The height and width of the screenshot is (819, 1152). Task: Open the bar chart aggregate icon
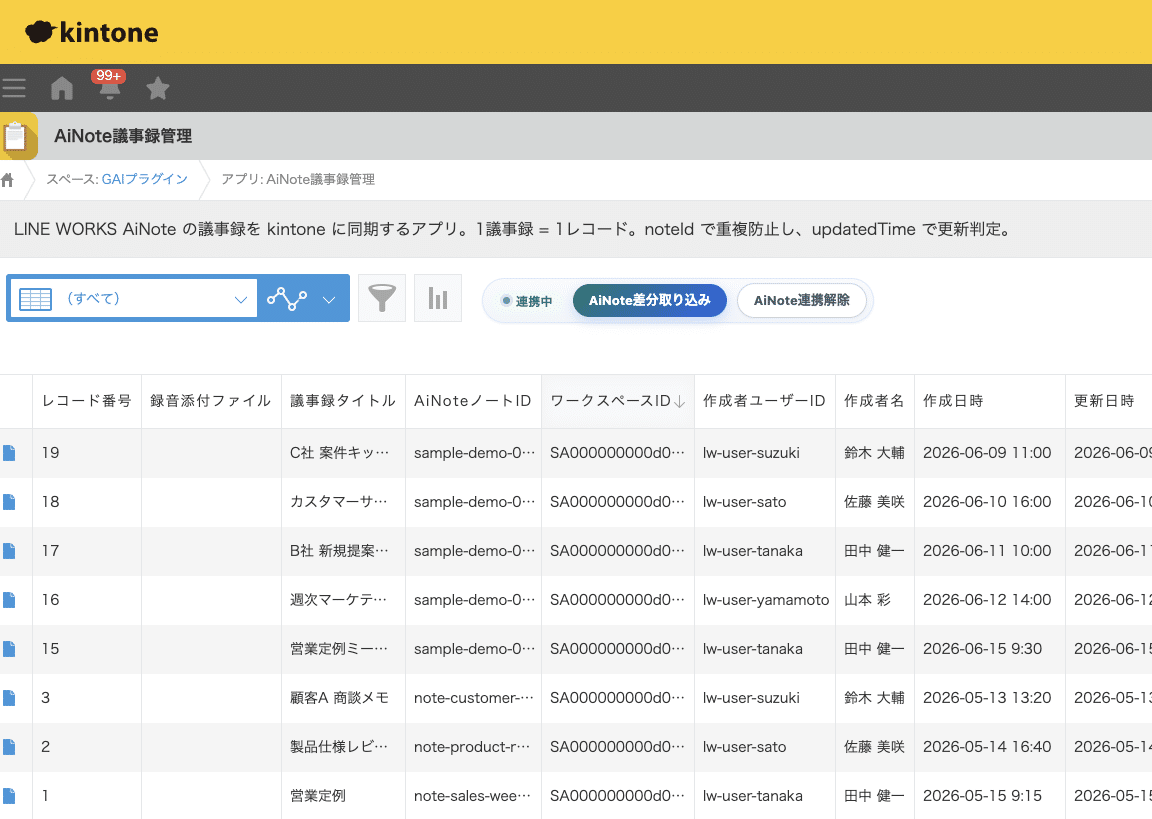(x=438, y=298)
